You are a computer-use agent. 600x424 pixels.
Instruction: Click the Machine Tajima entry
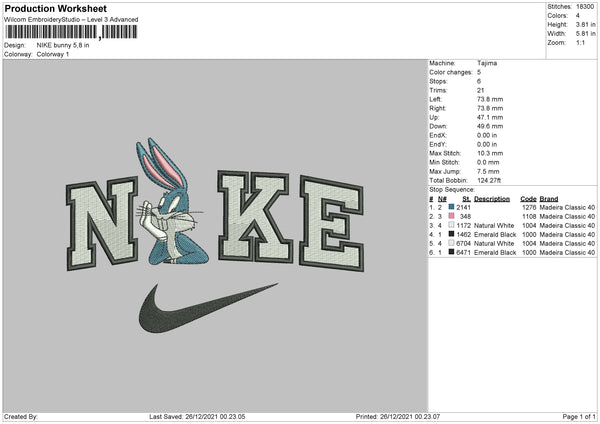pos(487,63)
